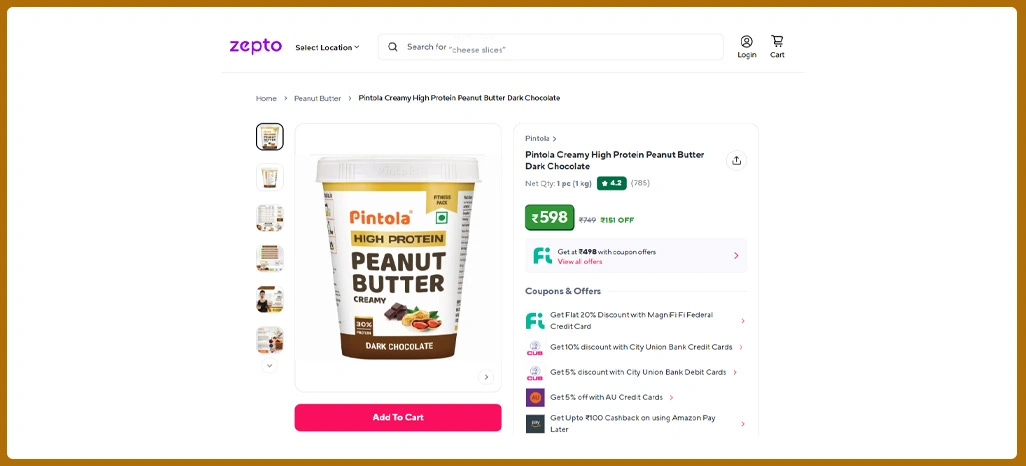Click the Zepto logo
1026x466 pixels.
(x=255, y=46)
